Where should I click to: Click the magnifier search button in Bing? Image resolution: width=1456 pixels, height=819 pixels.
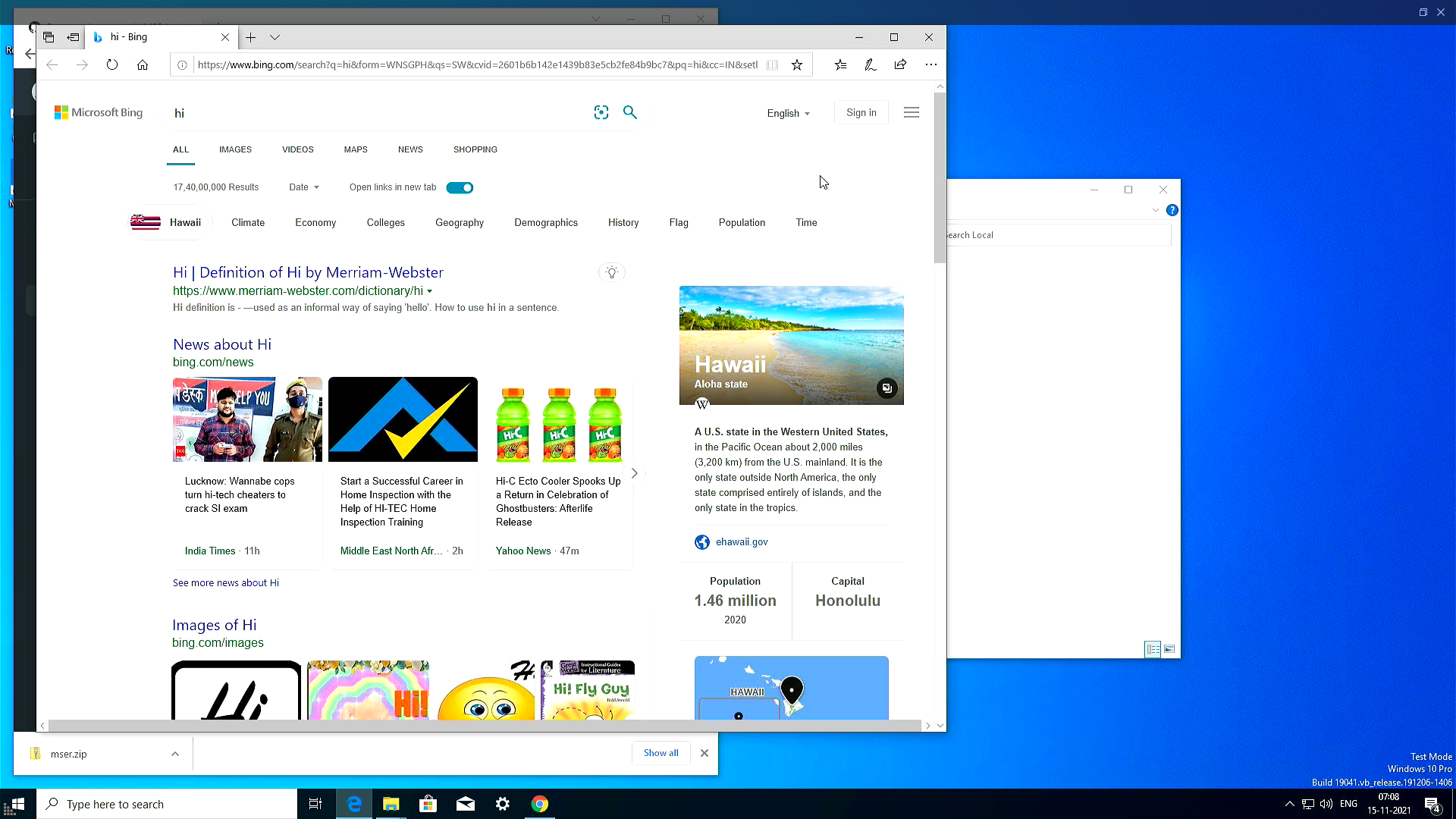630,112
